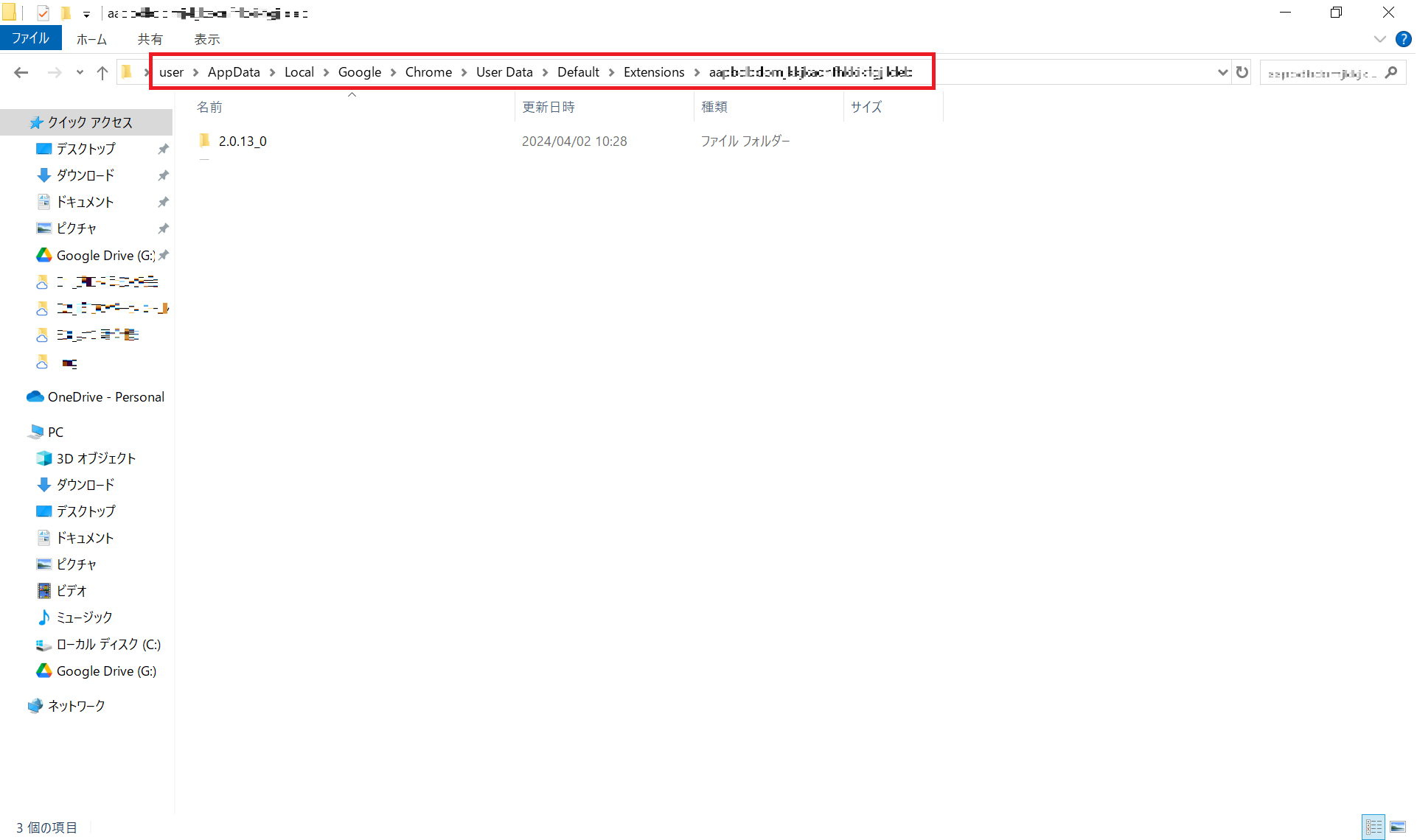Select the 2.0.13_0 folder
The image size is (1417, 840).
point(242,141)
